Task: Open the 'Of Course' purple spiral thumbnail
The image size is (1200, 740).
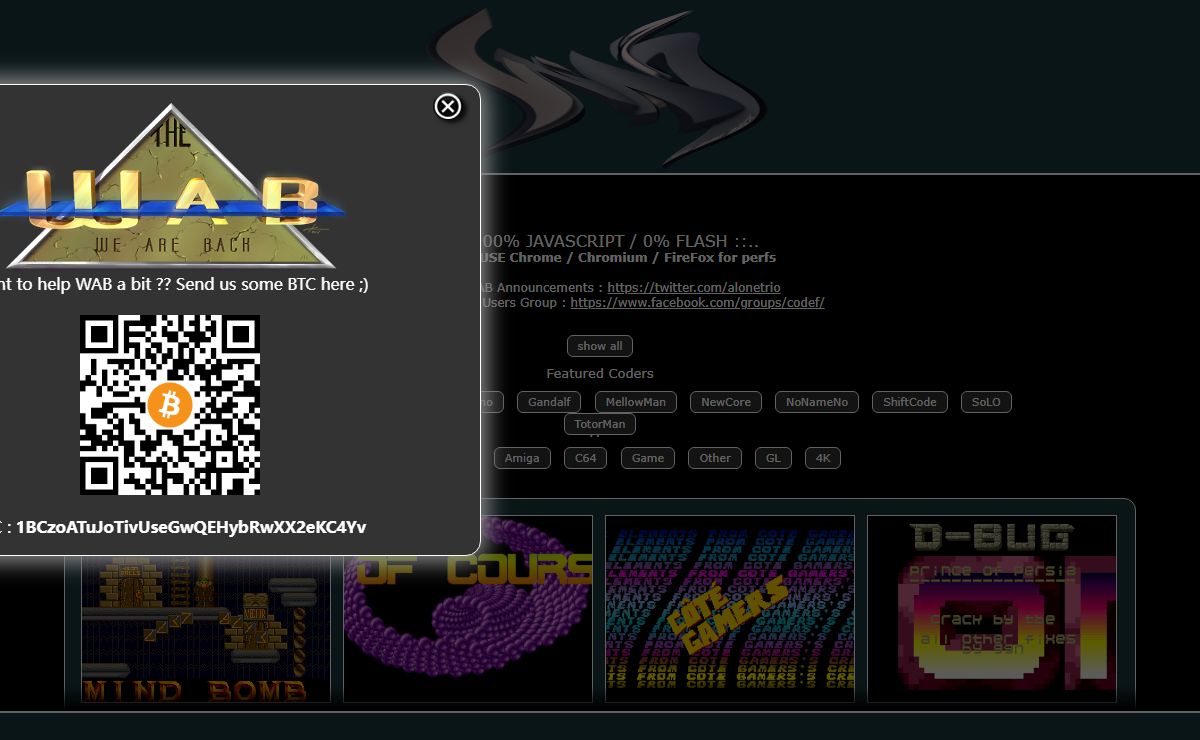Action: point(468,609)
